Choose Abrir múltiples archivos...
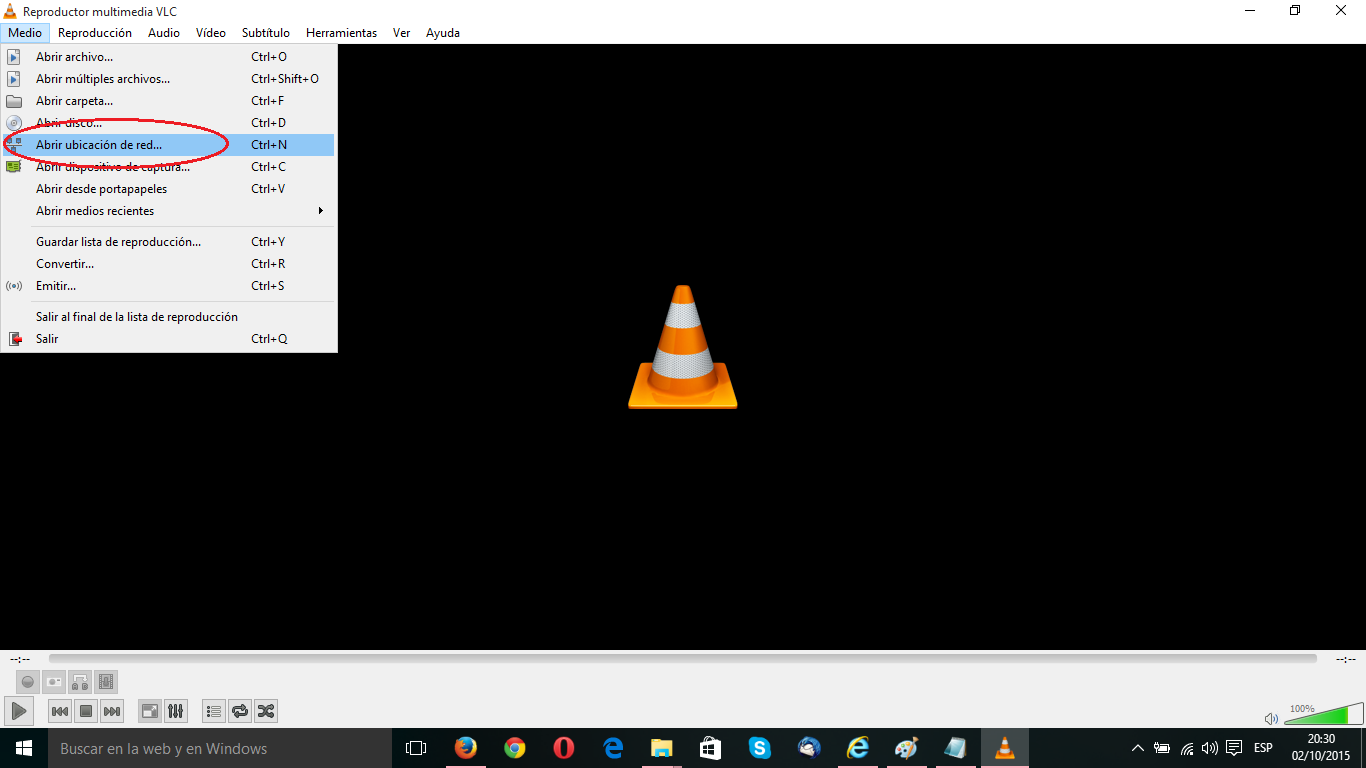Screen dimensions: 1366x768 click(169, 79)
